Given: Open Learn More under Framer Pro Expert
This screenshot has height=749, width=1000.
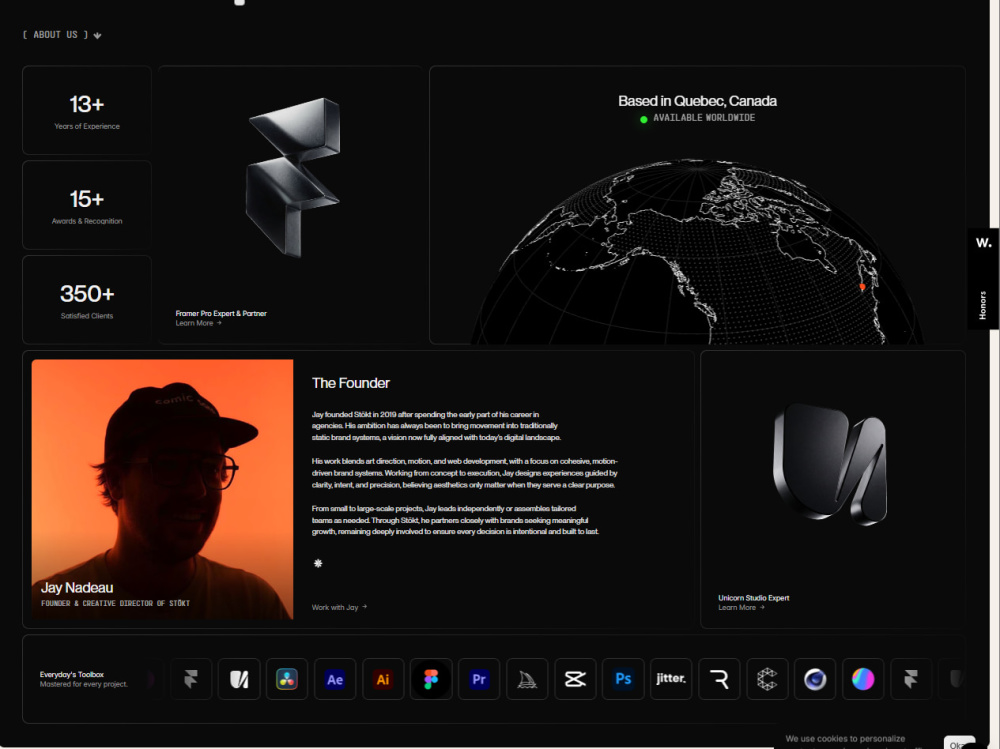Looking at the screenshot, I should [x=198, y=323].
